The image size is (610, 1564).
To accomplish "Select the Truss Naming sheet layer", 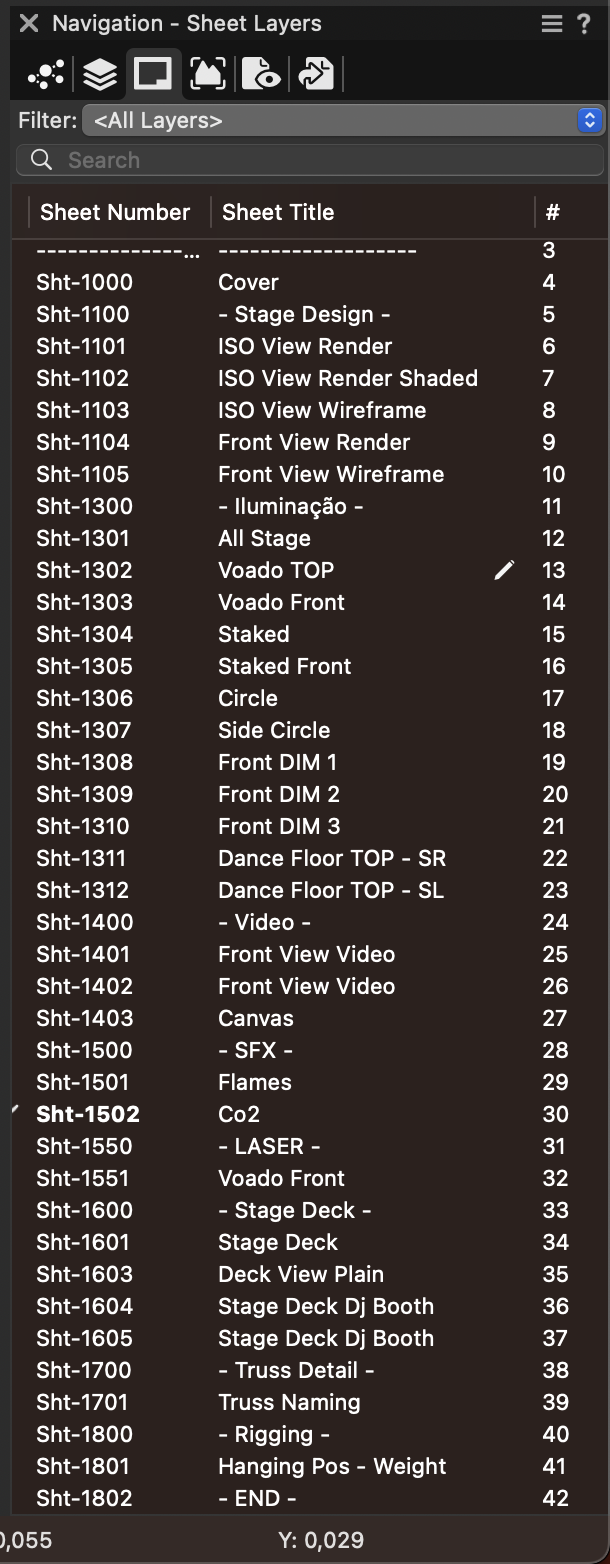I will 289,1402.
